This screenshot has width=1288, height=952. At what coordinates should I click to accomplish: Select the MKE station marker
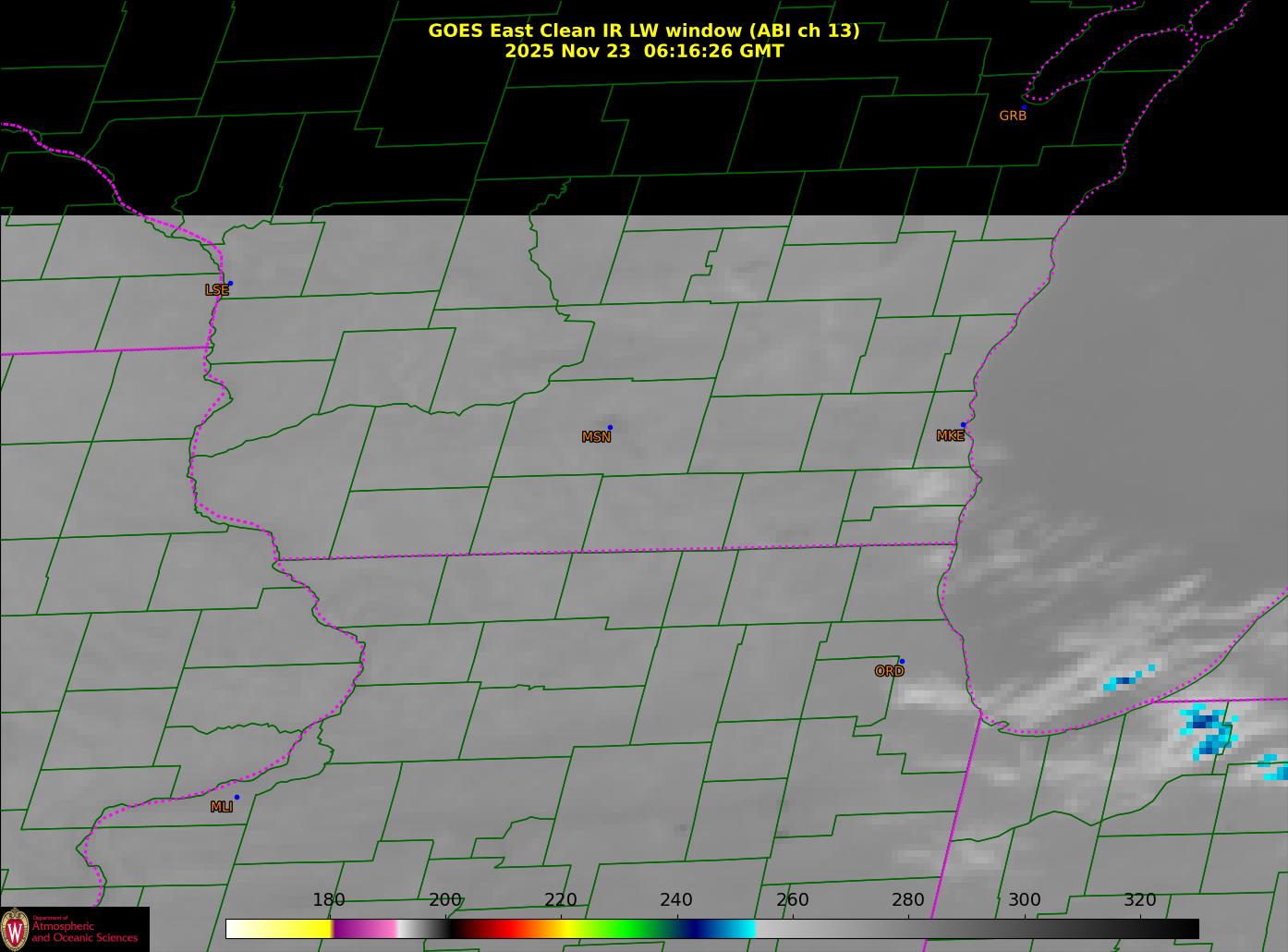(963, 425)
